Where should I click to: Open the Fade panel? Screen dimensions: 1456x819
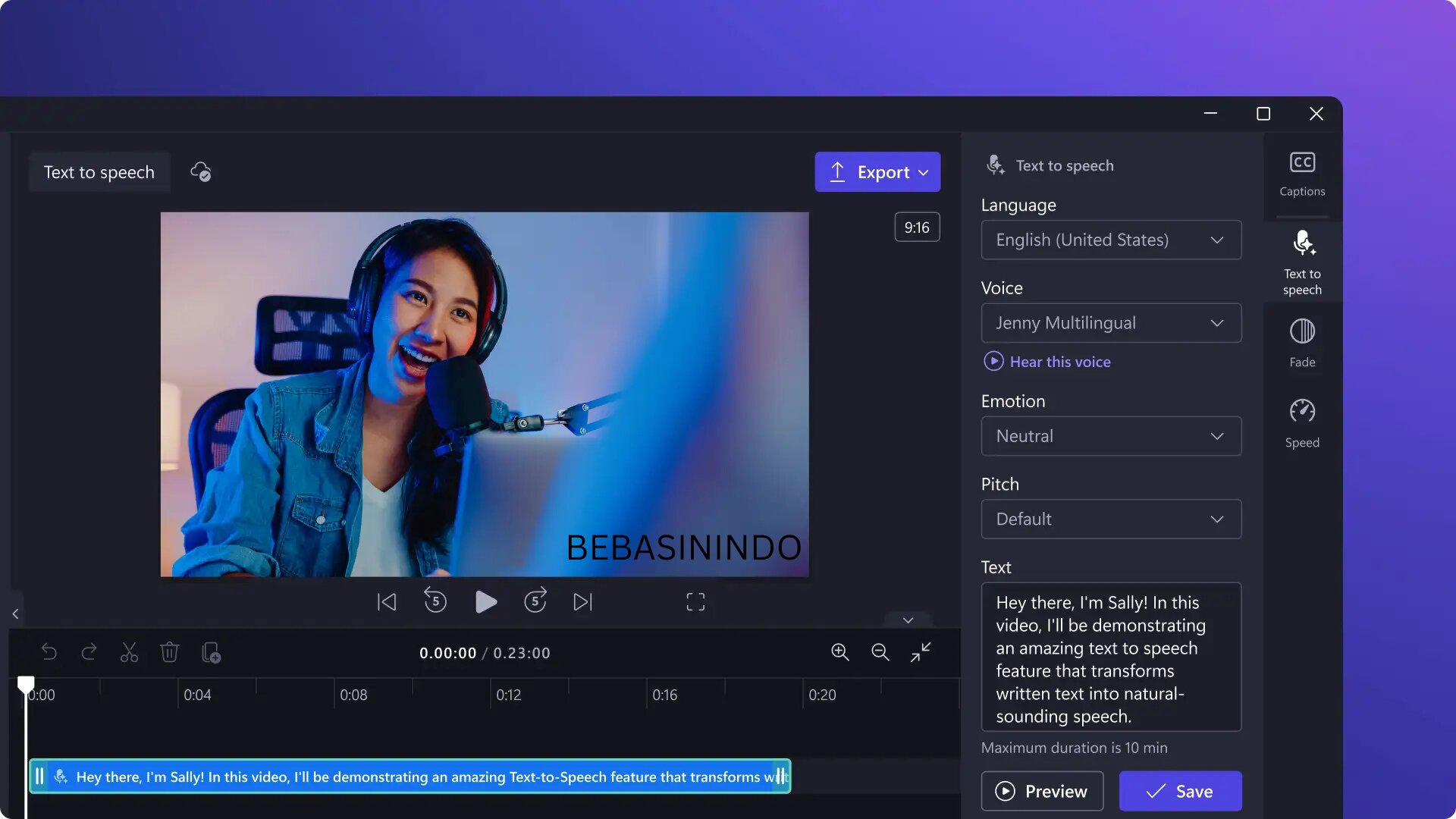[x=1302, y=343]
